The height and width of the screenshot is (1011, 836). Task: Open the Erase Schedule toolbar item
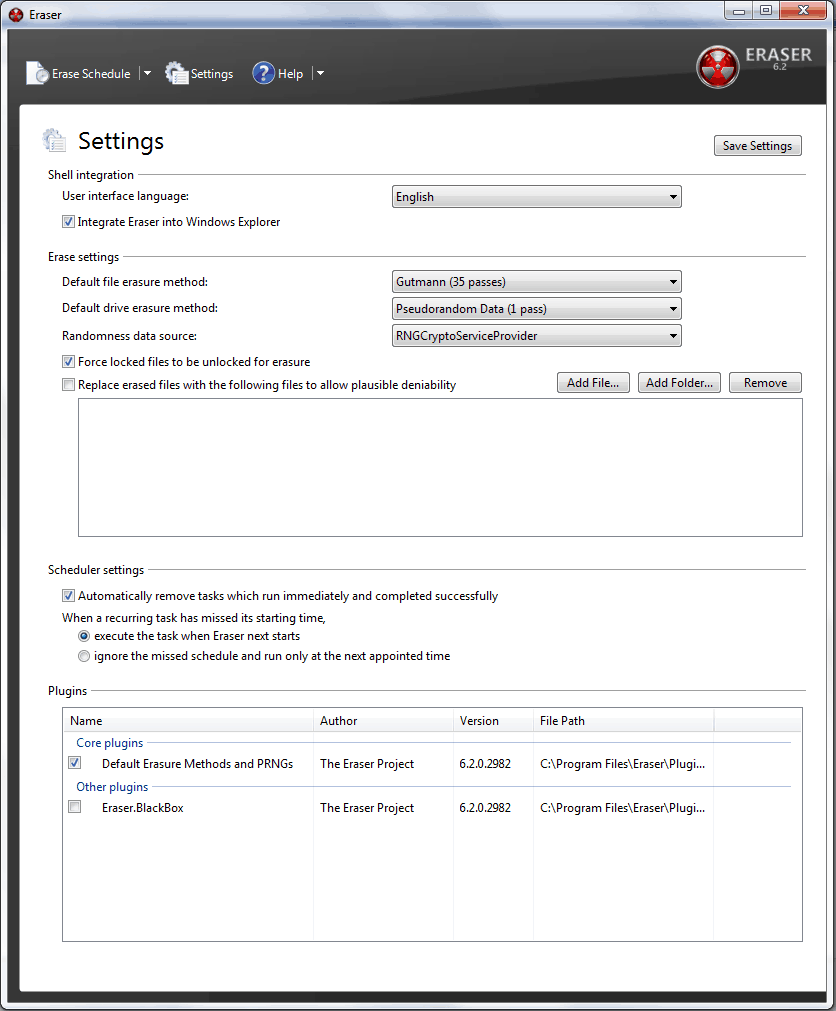click(x=79, y=74)
